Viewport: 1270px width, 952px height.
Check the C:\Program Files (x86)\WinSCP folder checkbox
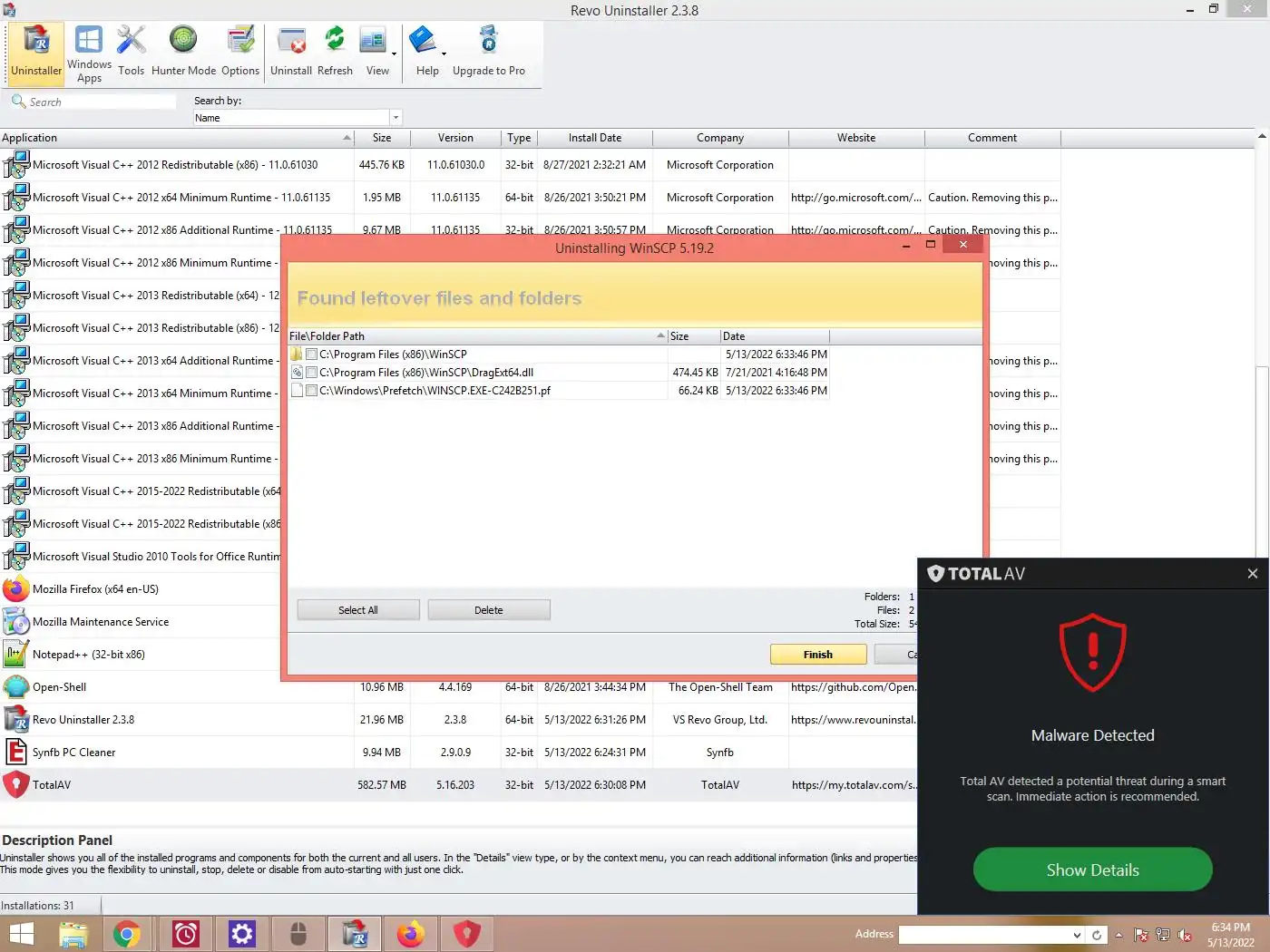pyautogui.click(x=312, y=355)
